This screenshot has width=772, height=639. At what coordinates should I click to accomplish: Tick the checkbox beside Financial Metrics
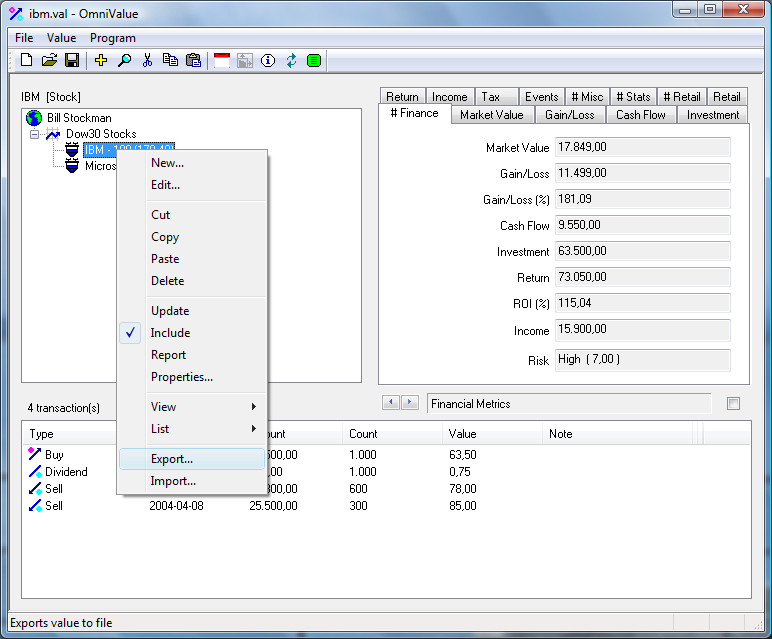click(733, 404)
